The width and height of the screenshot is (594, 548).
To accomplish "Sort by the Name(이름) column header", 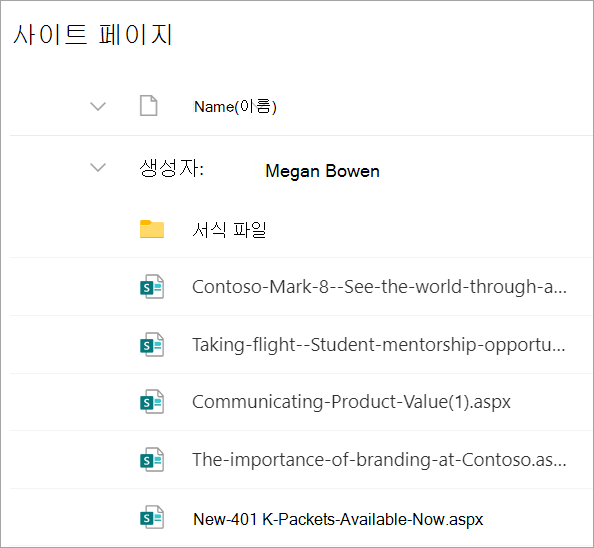I will (235, 106).
